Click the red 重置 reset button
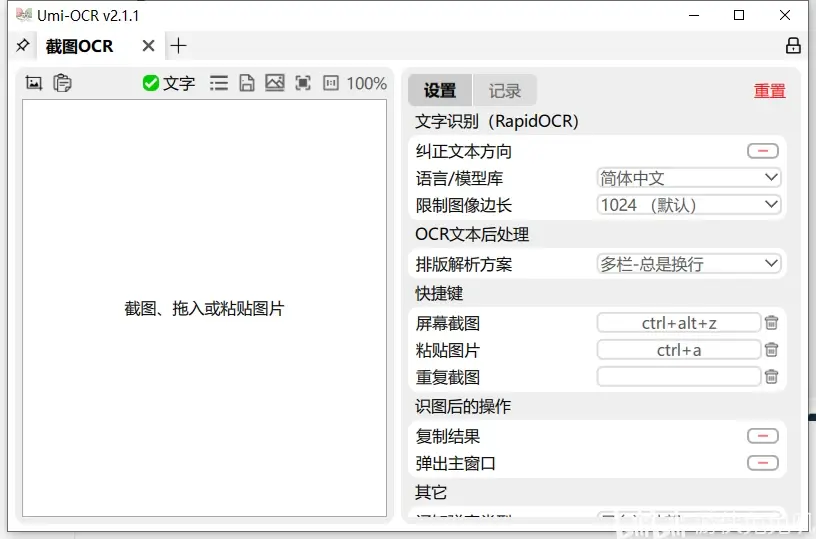Image resolution: width=816 pixels, height=539 pixels. 770,91
